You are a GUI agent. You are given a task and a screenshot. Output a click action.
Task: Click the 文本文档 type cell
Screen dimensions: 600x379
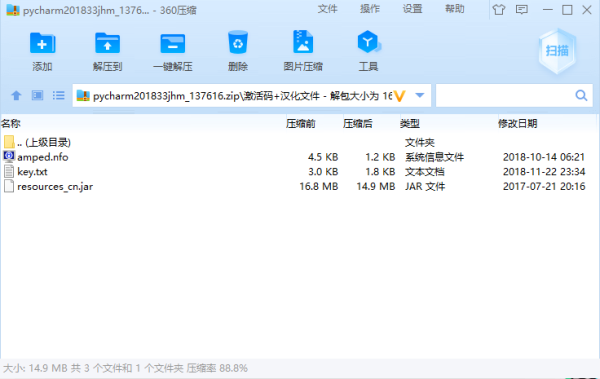[x=425, y=172]
